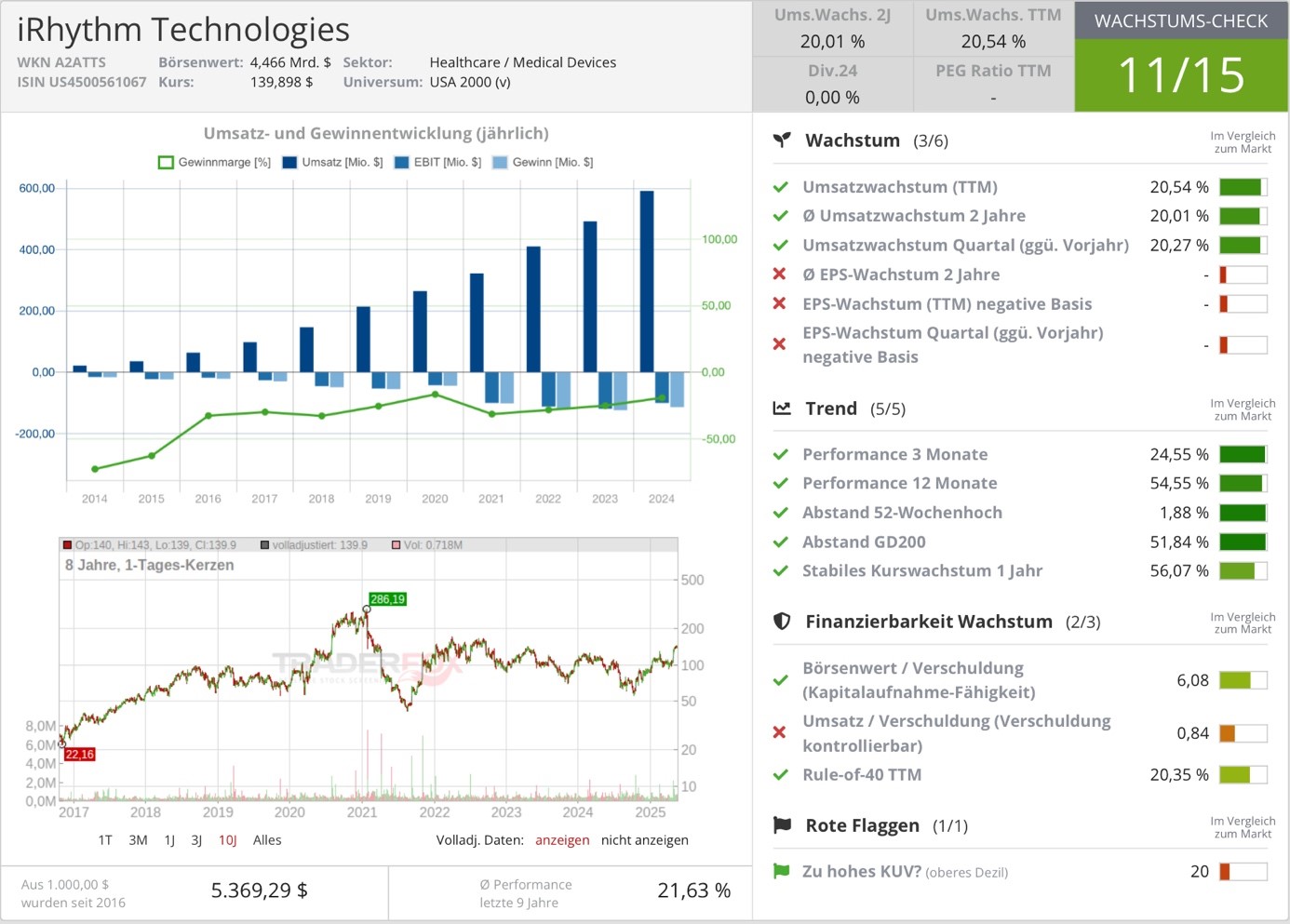
Task: Click sector 'Healthcare / Medical Devices'
Action: [x=523, y=62]
